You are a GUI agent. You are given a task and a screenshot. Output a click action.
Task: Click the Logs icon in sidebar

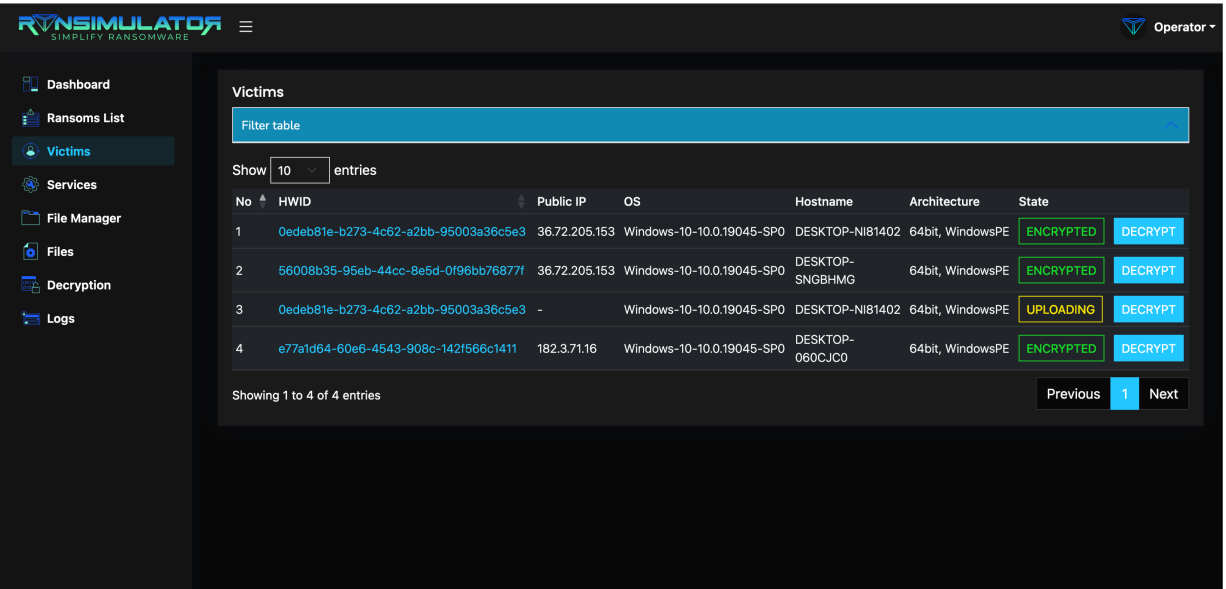[x=30, y=319]
